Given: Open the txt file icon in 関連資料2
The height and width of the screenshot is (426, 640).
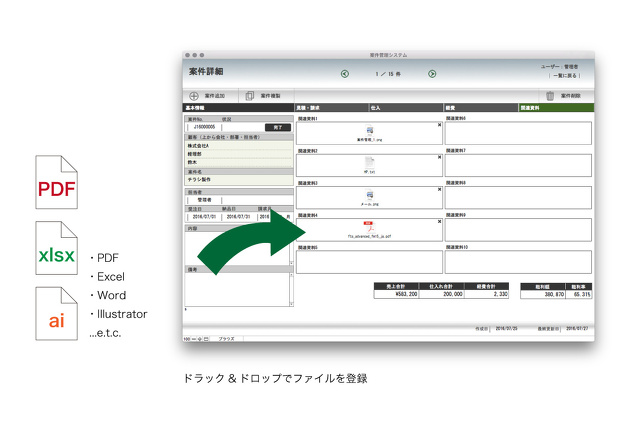Looking at the screenshot, I should 368,162.
